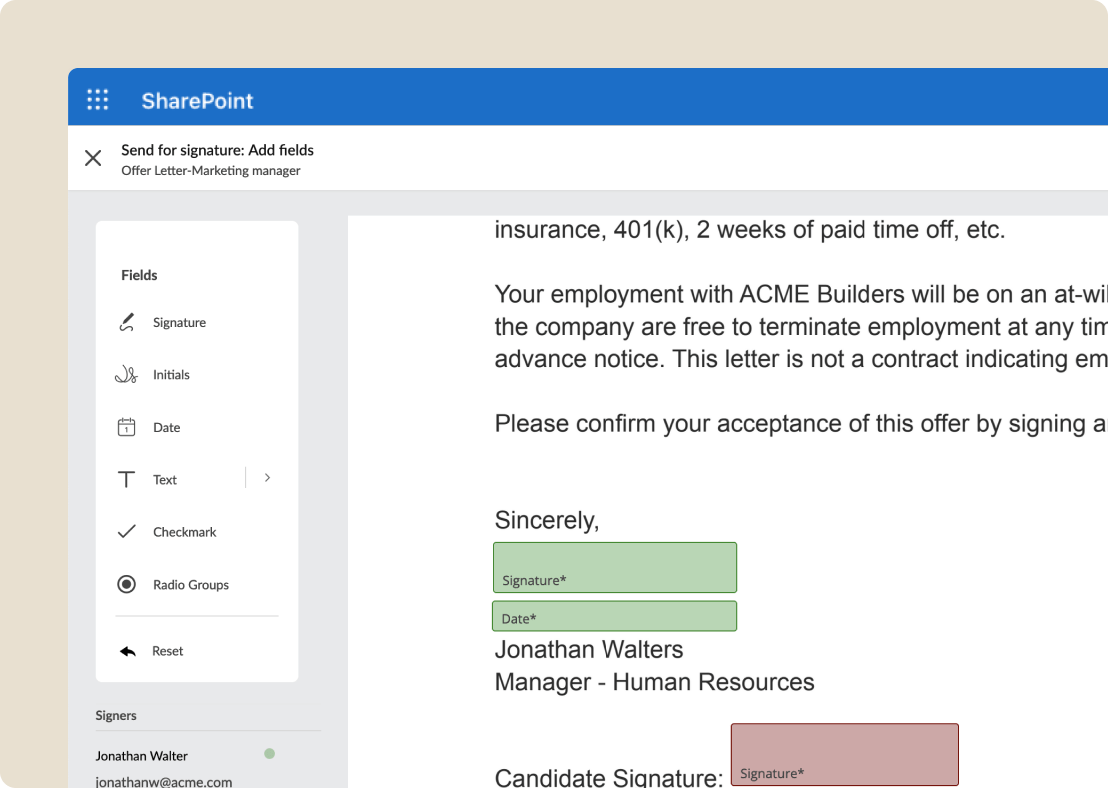
Task: Open the Microsoft app launcher waffle
Action: [97, 99]
